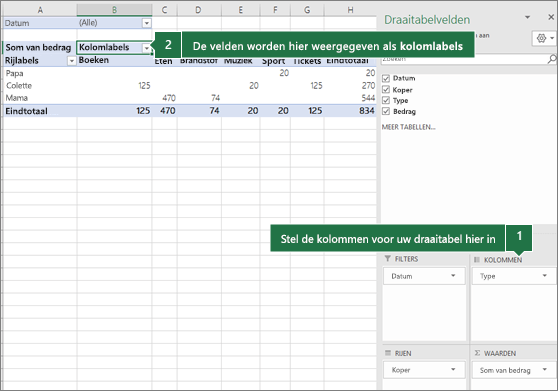The width and height of the screenshot is (558, 391).
Task: Open the Datum filter dropdown in cell B1
Action: pyautogui.click(x=147, y=23)
